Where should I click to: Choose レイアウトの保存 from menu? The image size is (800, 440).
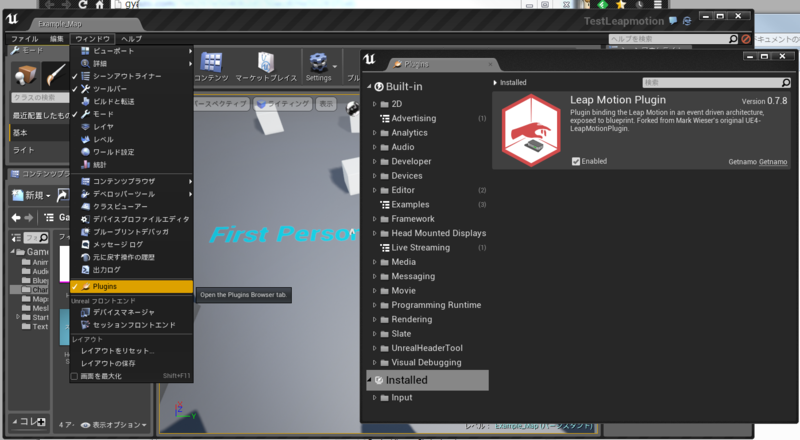pyautogui.click(x=132, y=363)
